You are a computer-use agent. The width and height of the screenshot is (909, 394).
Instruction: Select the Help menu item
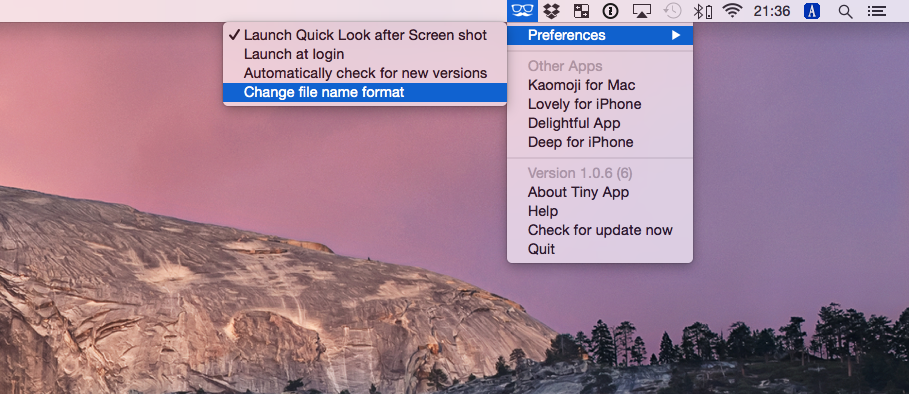pyautogui.click(x=600, y=211)
